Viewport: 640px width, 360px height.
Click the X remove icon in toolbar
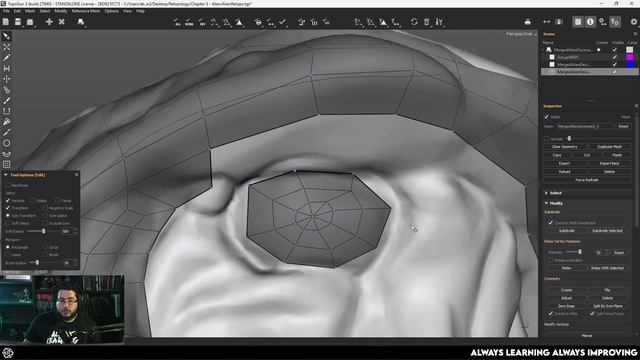pos(61,22)
